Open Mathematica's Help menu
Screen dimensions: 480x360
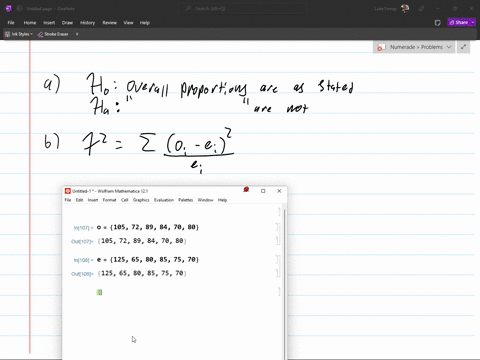coord(222,200)
